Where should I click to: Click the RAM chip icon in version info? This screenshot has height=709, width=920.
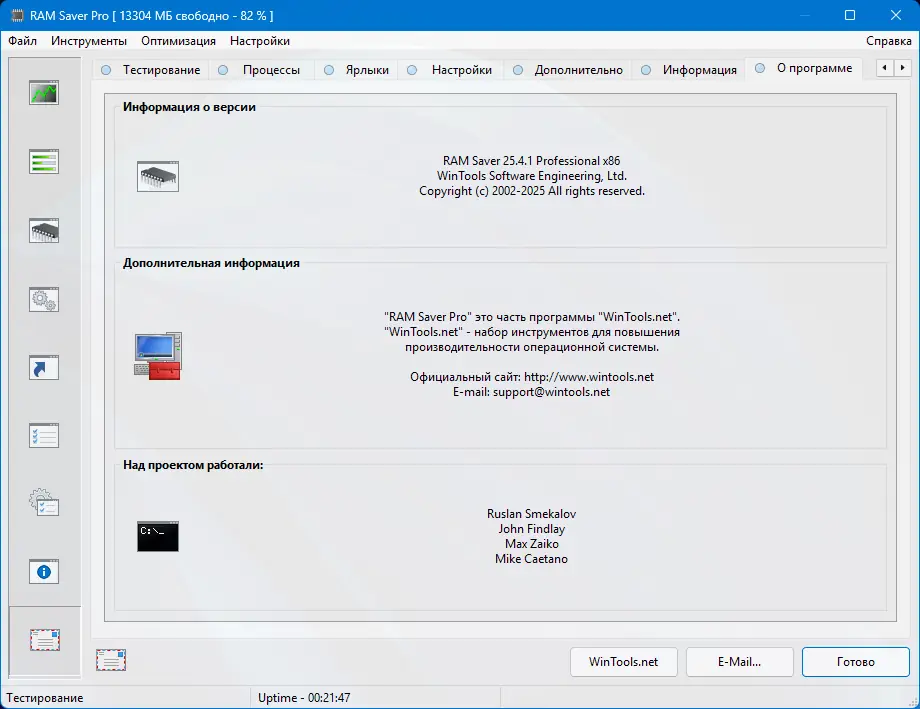coord(158,176)
